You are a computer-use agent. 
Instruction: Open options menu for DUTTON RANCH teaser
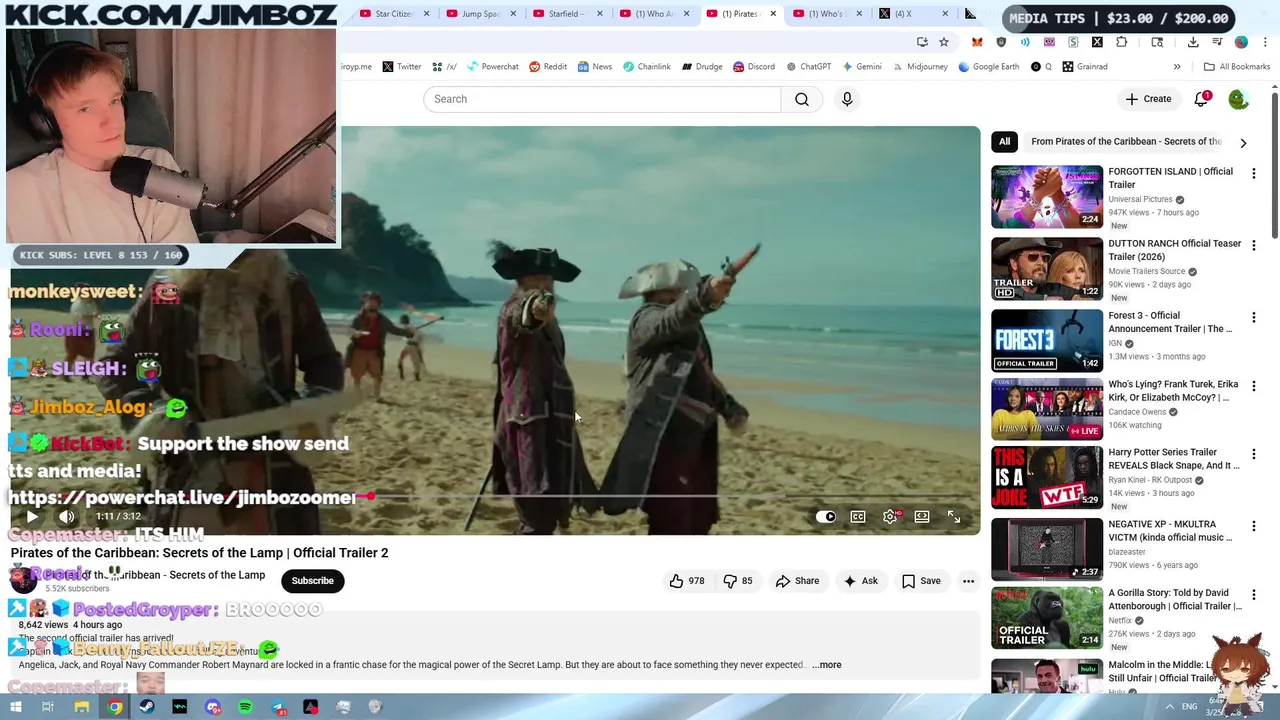(x=1253, y=246)
